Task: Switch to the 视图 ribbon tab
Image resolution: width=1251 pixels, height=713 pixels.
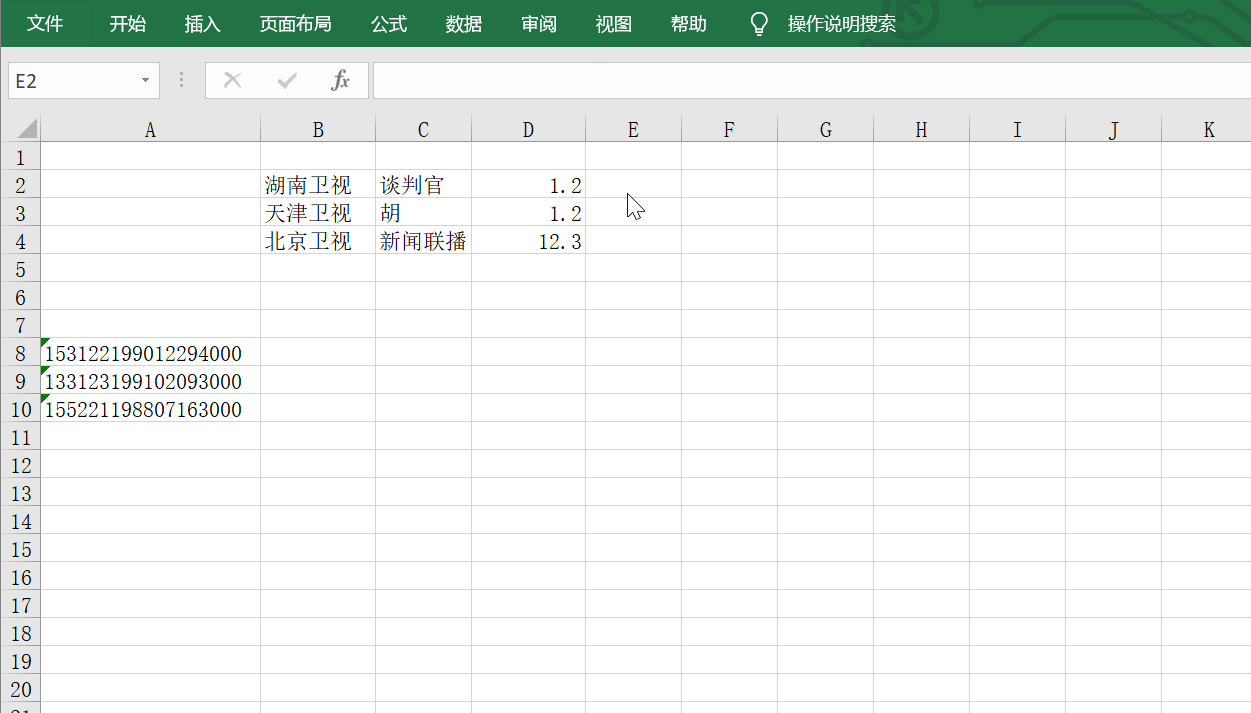Action: (x=614, y=24)
